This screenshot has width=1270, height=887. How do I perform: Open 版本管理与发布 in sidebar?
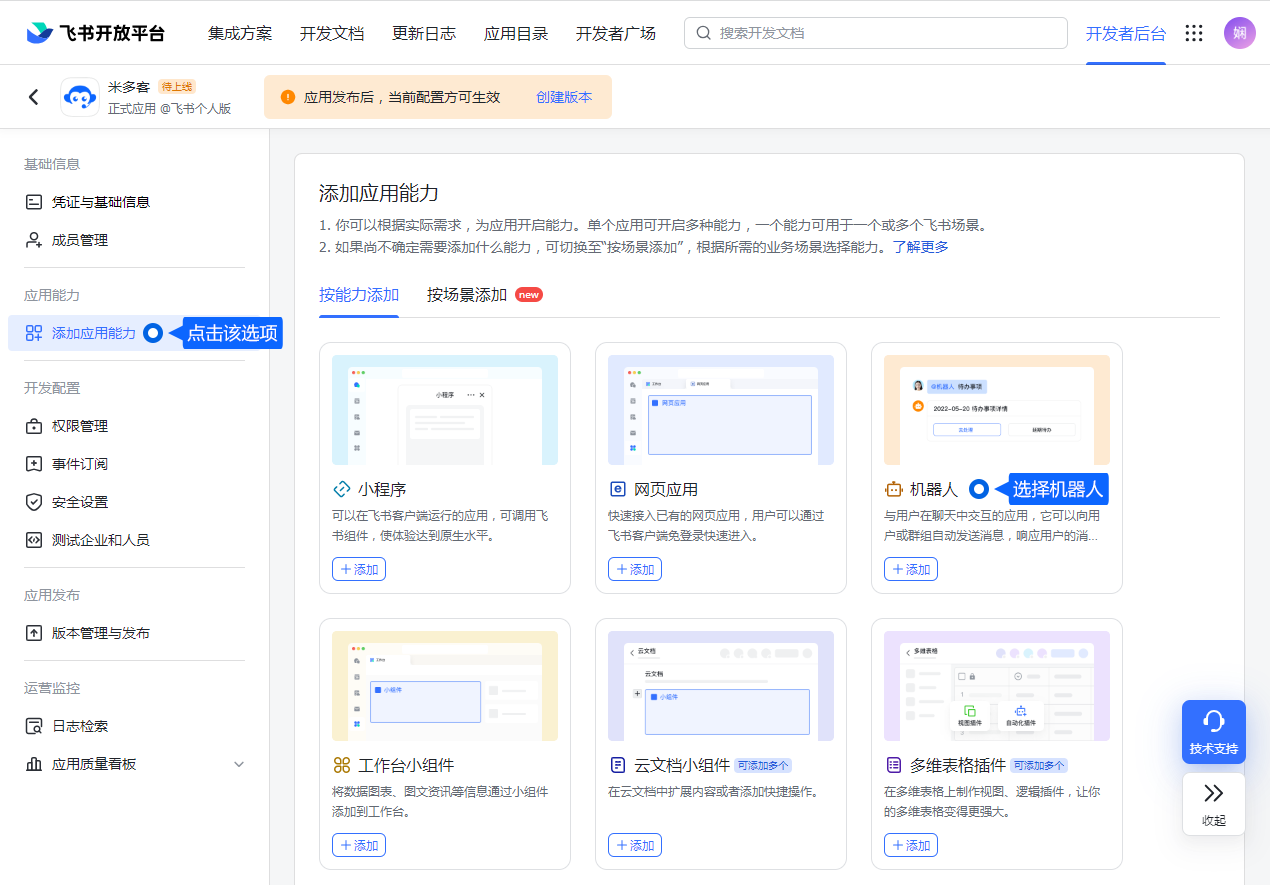pos(100,633)
